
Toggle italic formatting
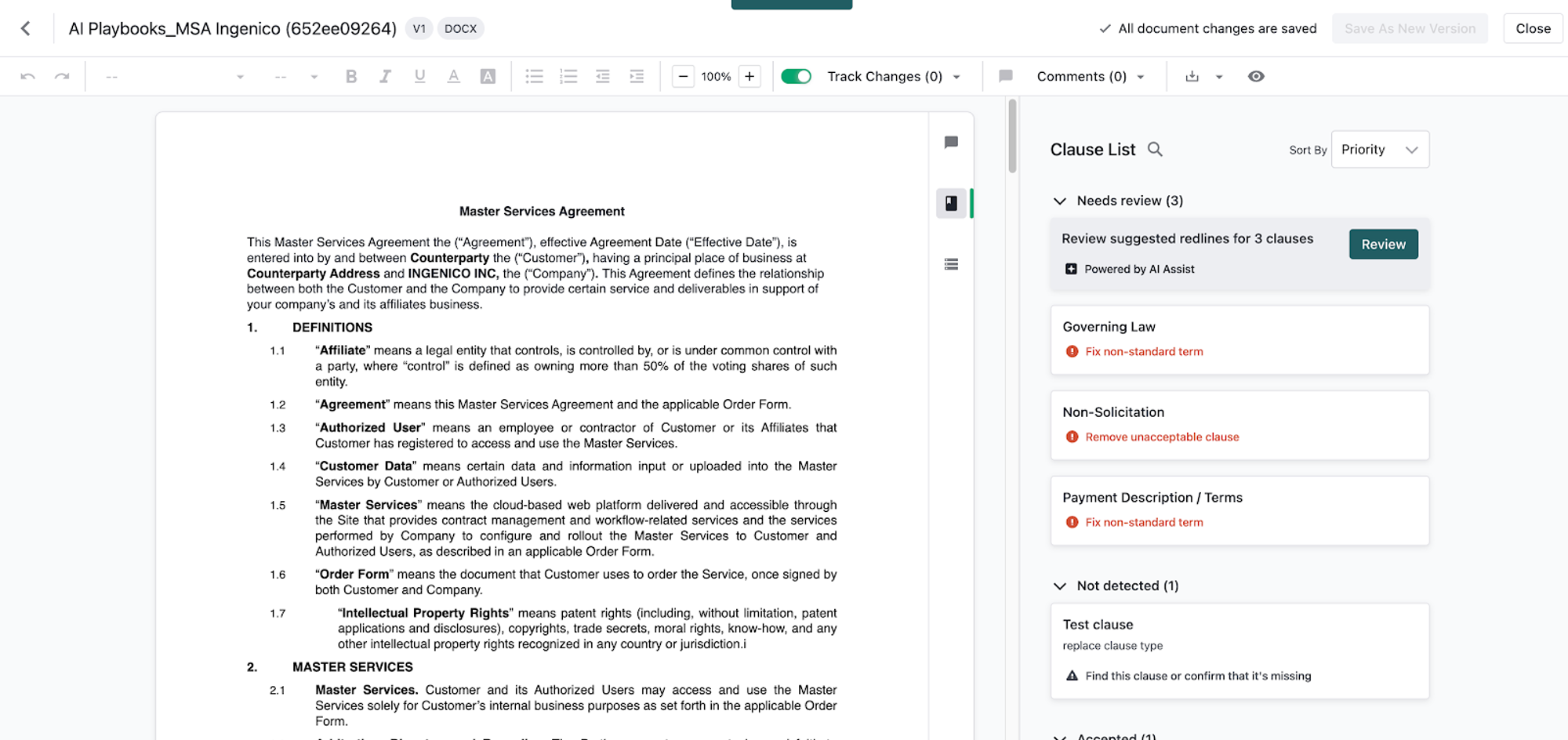pyautogui.click(x=385, y=76)
